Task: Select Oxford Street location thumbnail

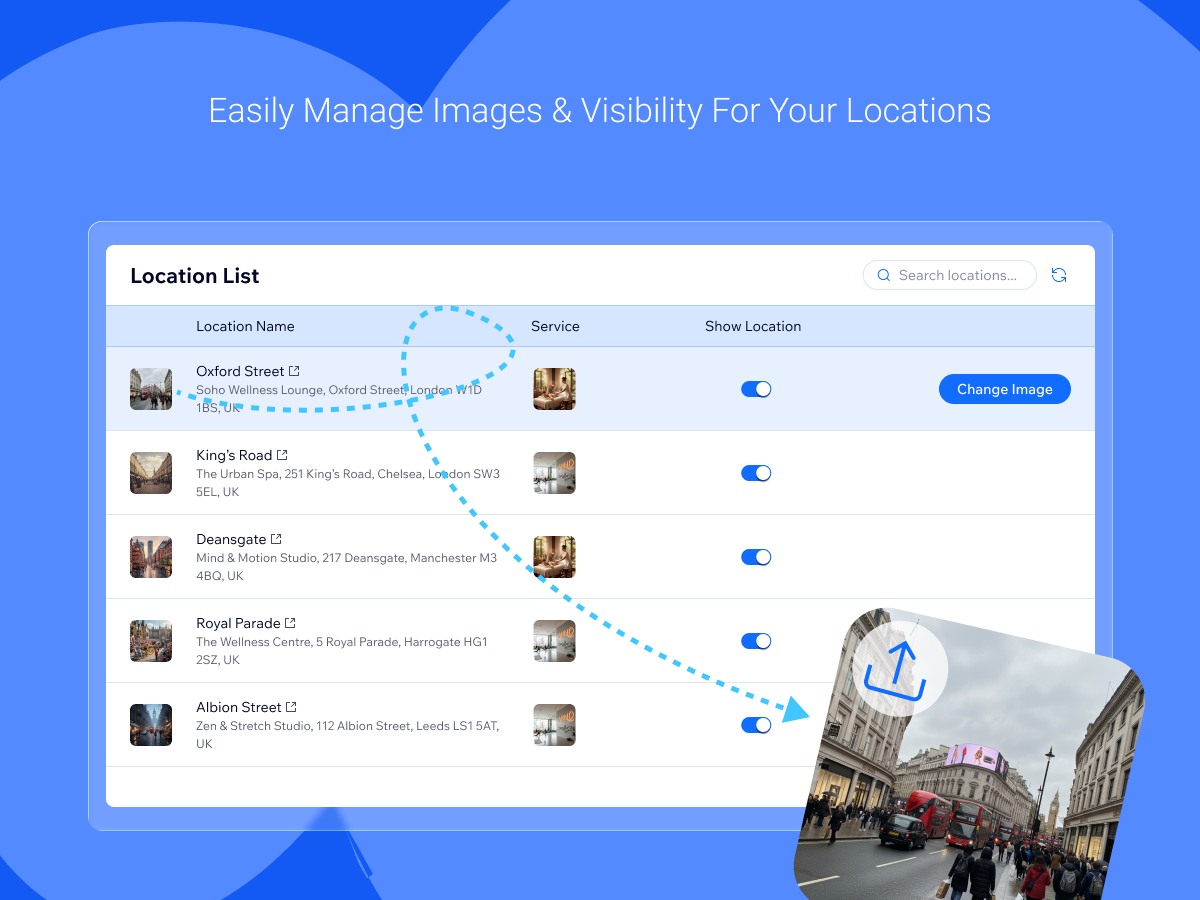Action: tap(151, 389)
